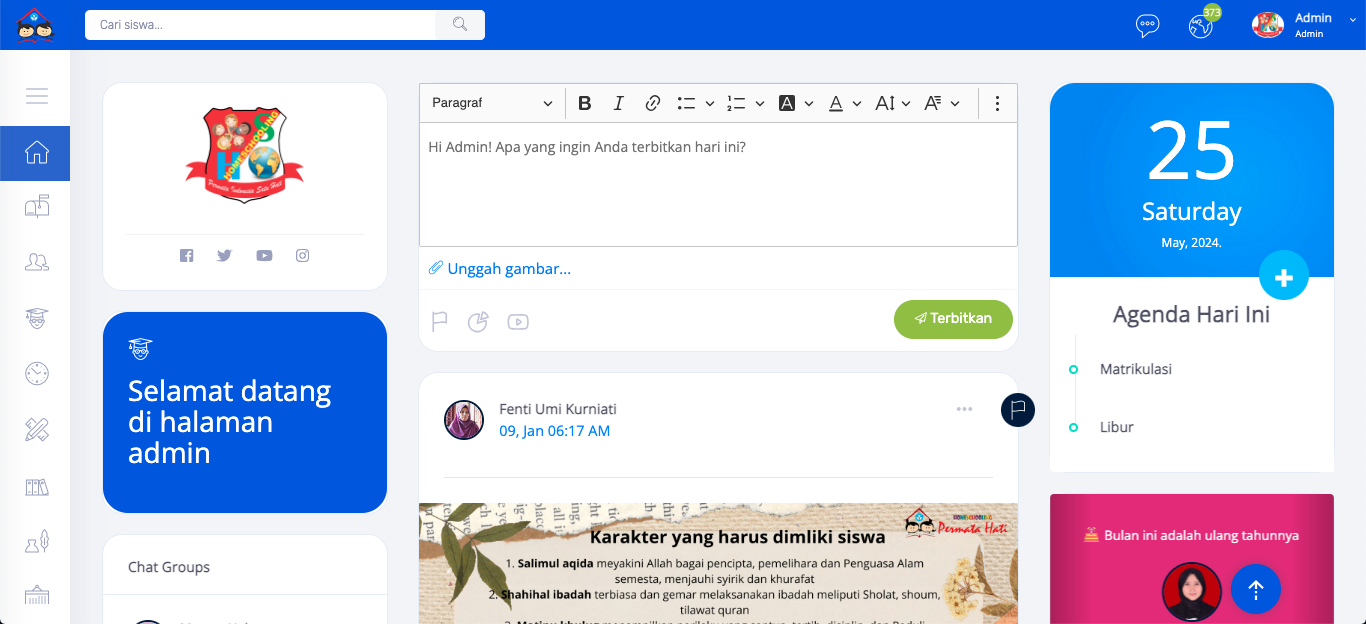
Task: Expand the font size dropdown
Action: pyautogui.click(x=892, y=103)
